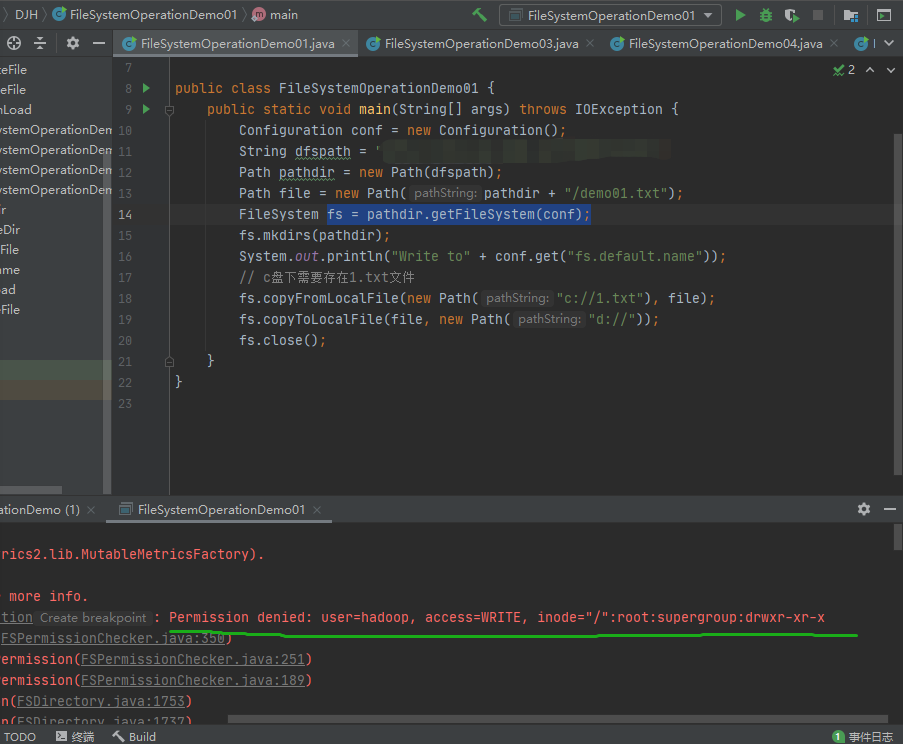Close the FileSystemOperationDemo01.java tab
The image size is (903, 744).
346,43
